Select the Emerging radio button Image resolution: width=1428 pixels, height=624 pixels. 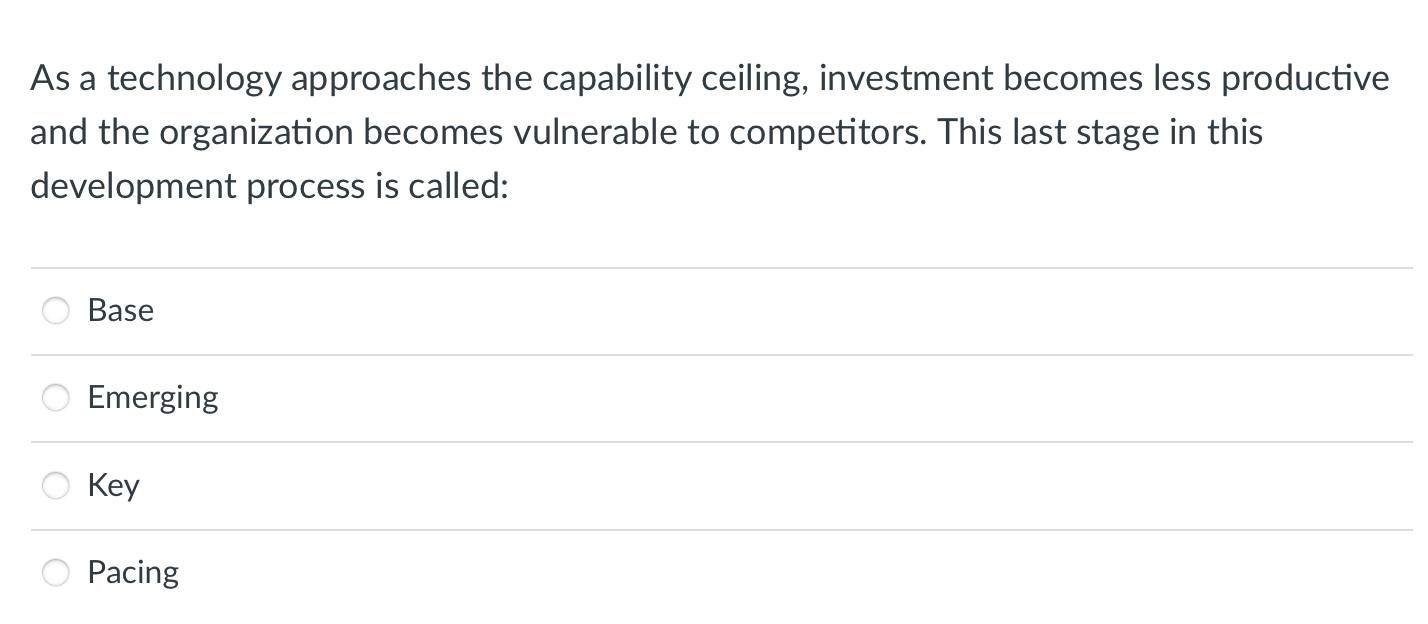(56, 398)
